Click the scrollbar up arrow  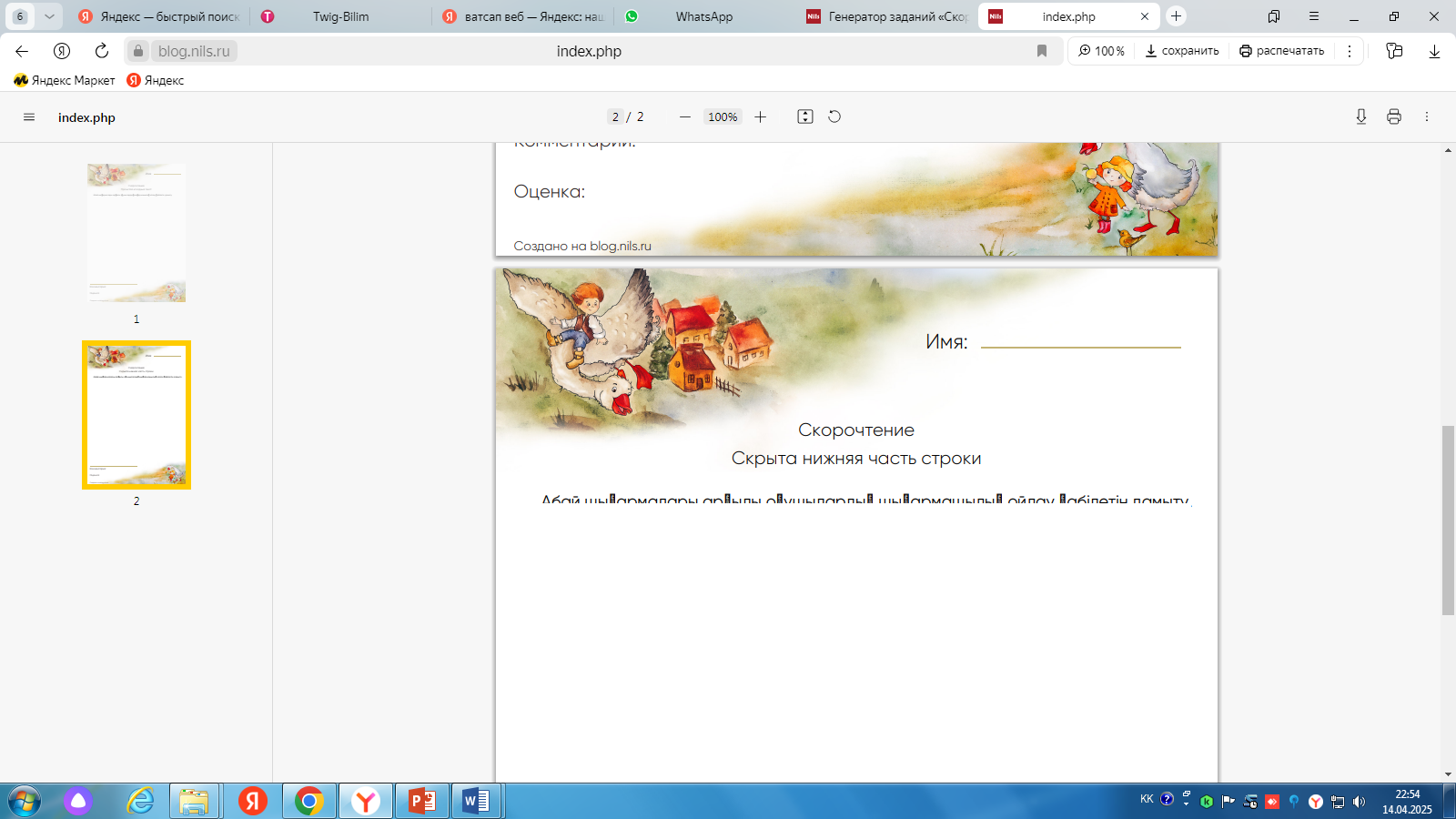coord(1448,149)
